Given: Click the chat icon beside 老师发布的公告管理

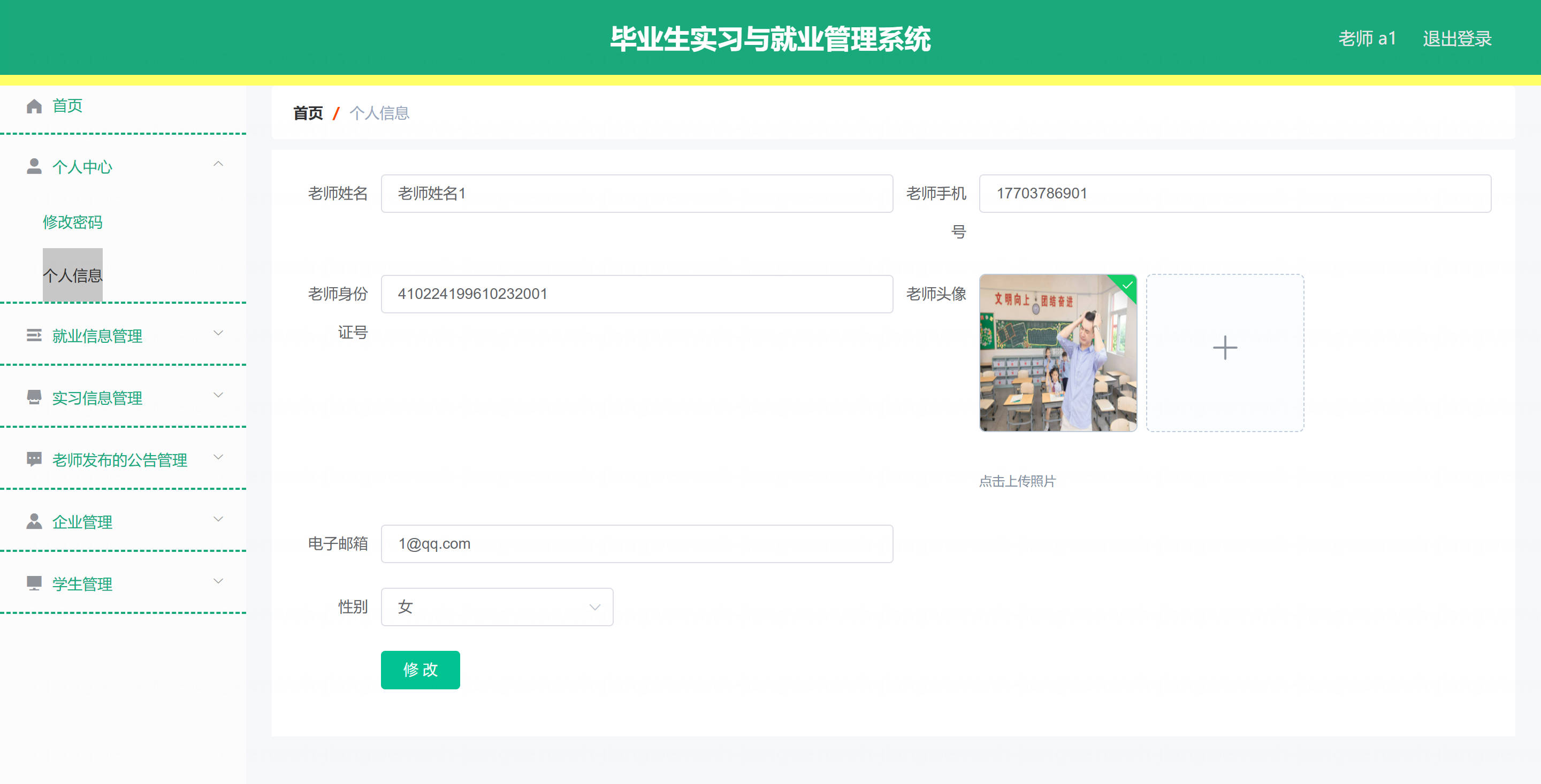Looking at the screenshot, I should [x=34, y=459].
